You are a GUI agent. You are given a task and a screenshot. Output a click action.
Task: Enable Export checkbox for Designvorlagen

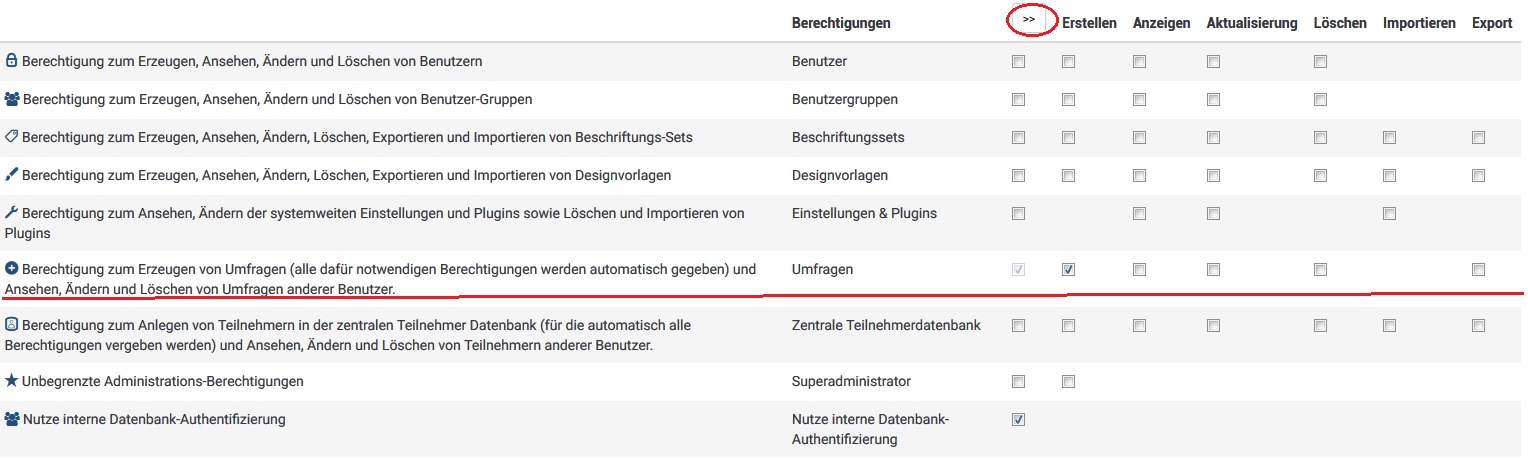click(x=1478, y=175)
